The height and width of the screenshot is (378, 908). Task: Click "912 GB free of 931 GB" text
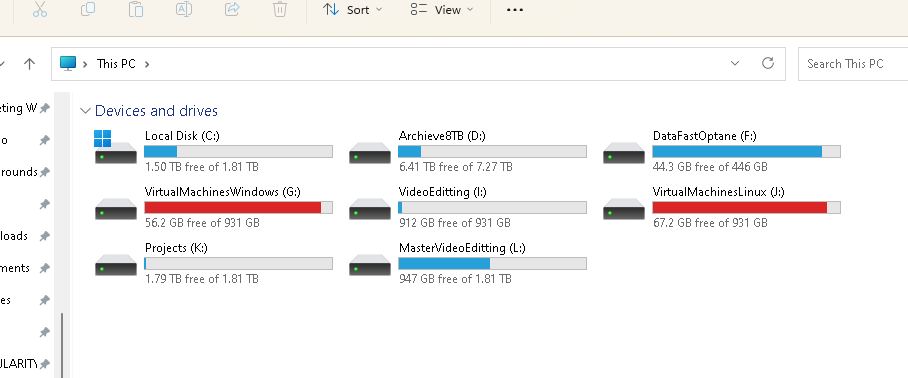pos(454,223)
